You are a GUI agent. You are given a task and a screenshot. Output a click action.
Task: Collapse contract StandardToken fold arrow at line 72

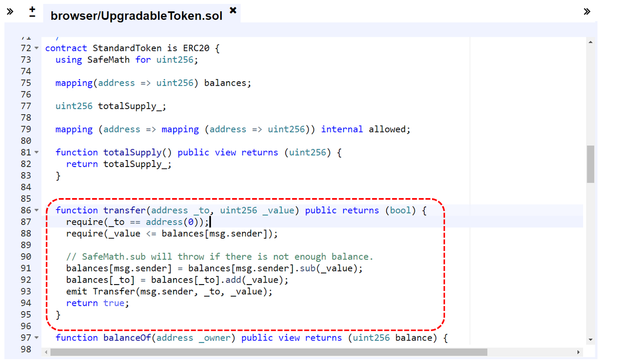pyautogui.click(x=36, y=48)
